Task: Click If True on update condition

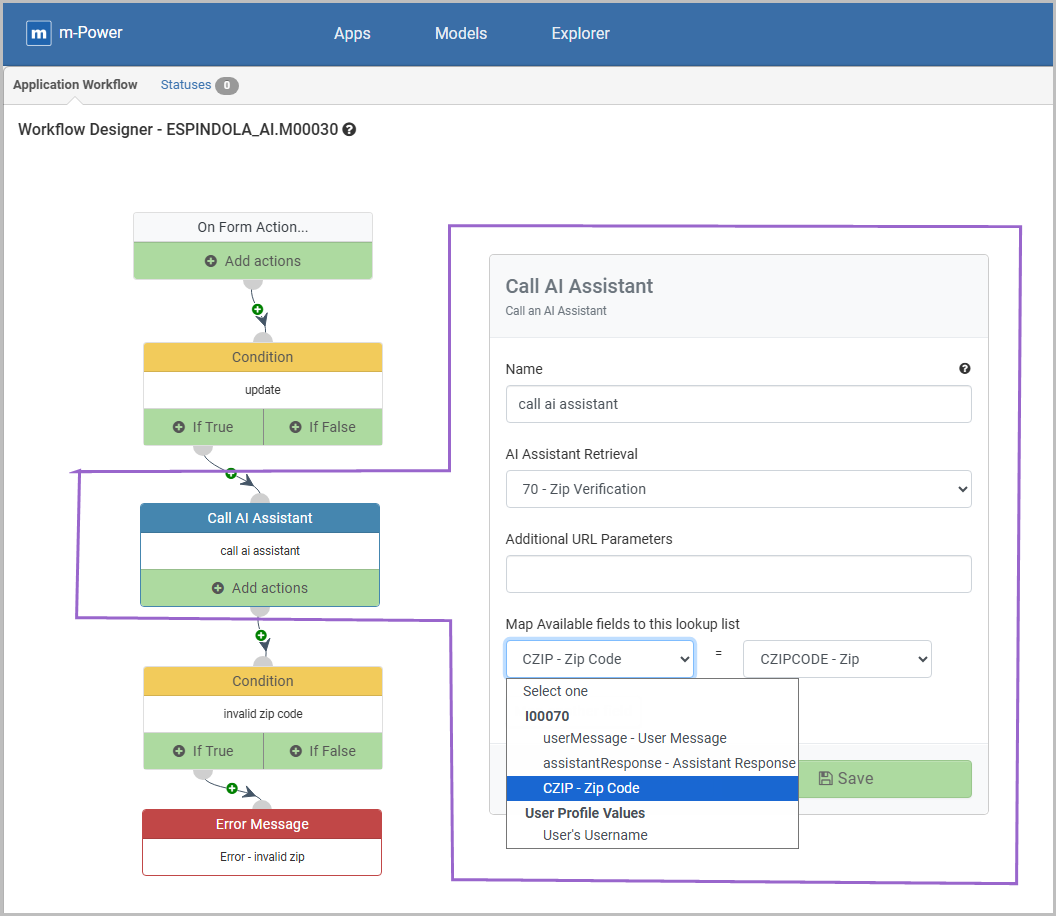Action: tap(203, 427)
